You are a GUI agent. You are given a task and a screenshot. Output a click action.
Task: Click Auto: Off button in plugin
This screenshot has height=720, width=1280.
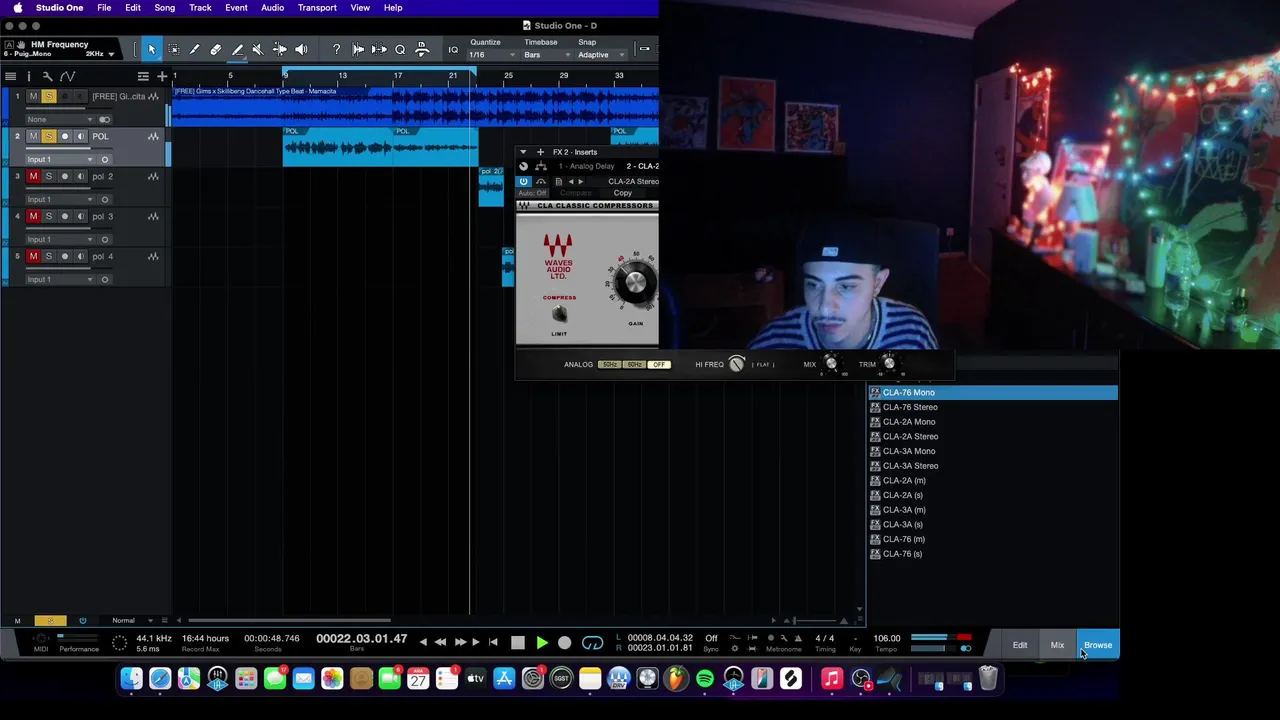coord(532,193)
